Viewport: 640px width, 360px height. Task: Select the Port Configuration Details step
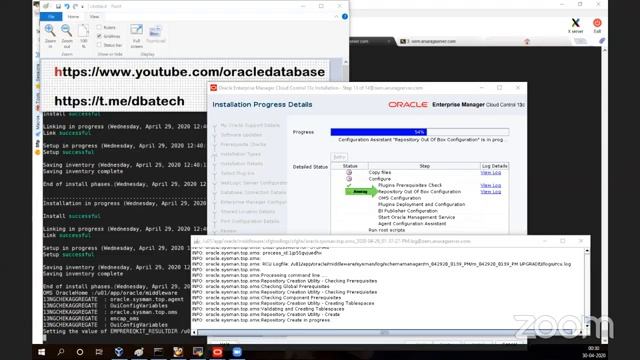coord(250,221)
